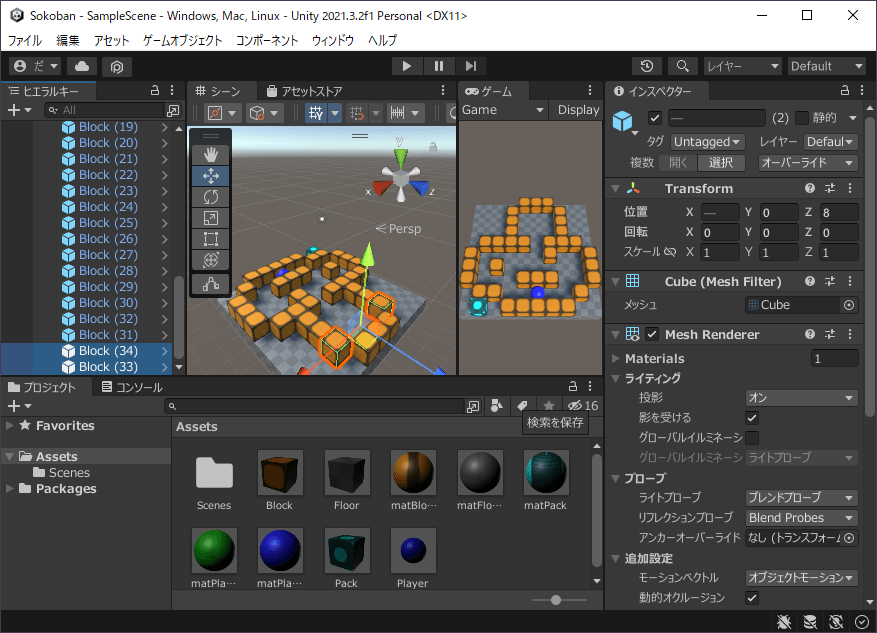Click the prefab 開く button
Screen dimensions: 877x633
point(677,163)
